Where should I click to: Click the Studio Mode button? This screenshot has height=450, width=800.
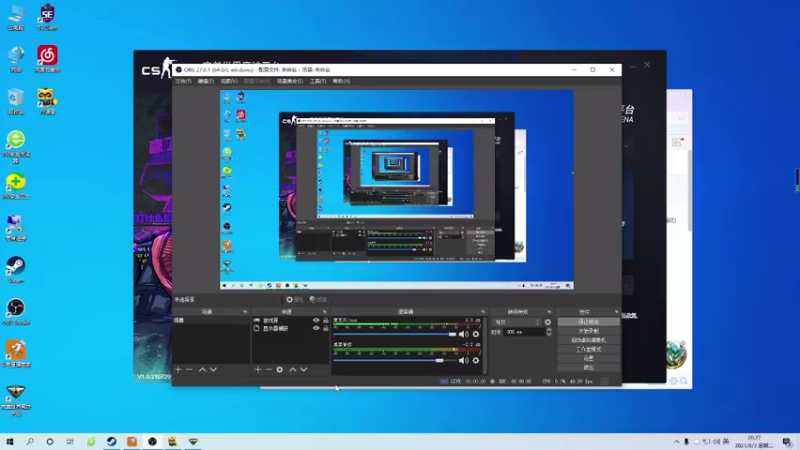pyautogui.click(x=588, y=349)
